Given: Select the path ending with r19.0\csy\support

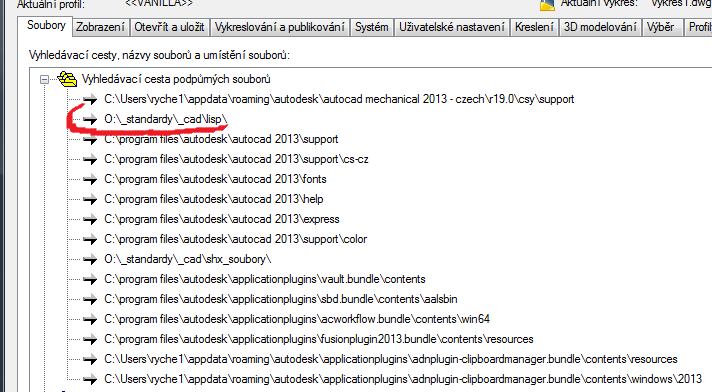Looking at the screenshot, I should click(x=339, y=99).
